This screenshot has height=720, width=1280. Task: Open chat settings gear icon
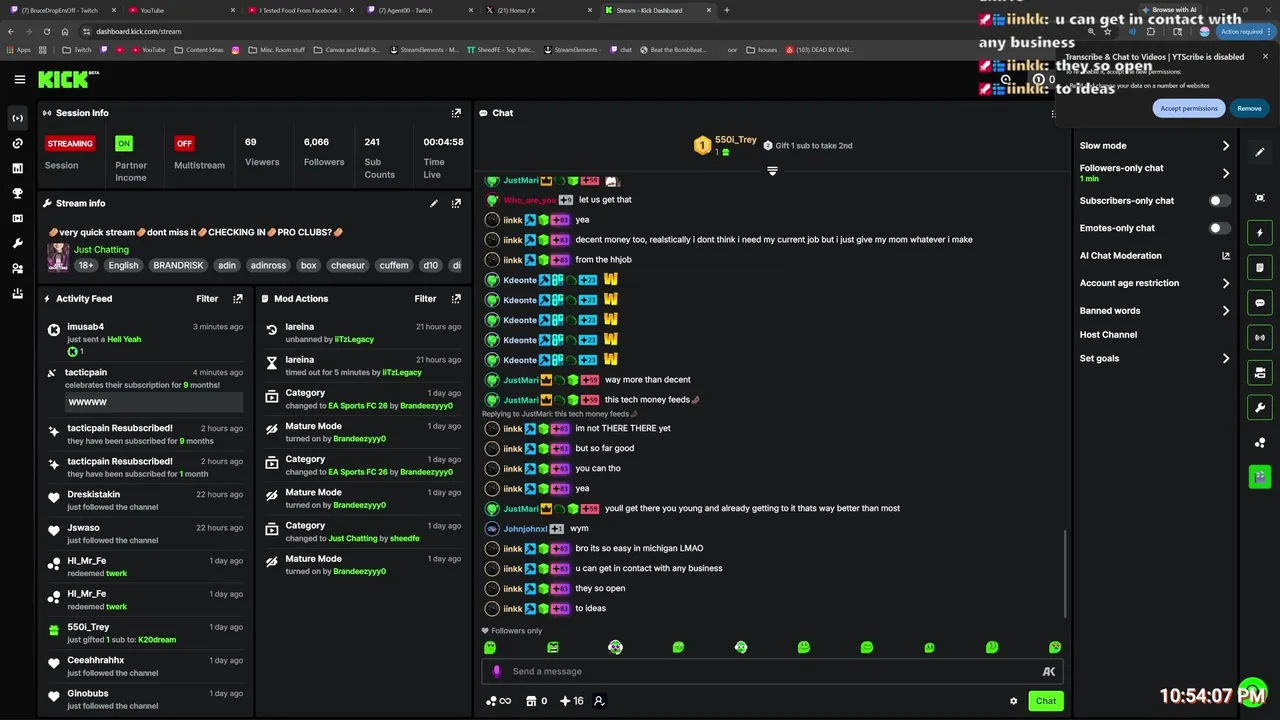click(1013, 701)
